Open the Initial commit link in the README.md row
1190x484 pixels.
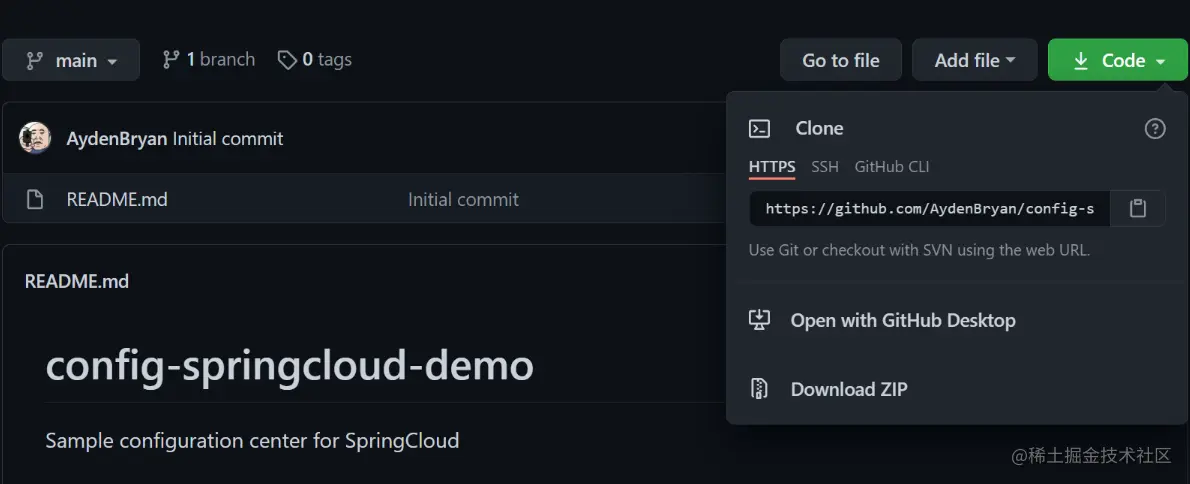pyautogui.click(x=464, y=200)
